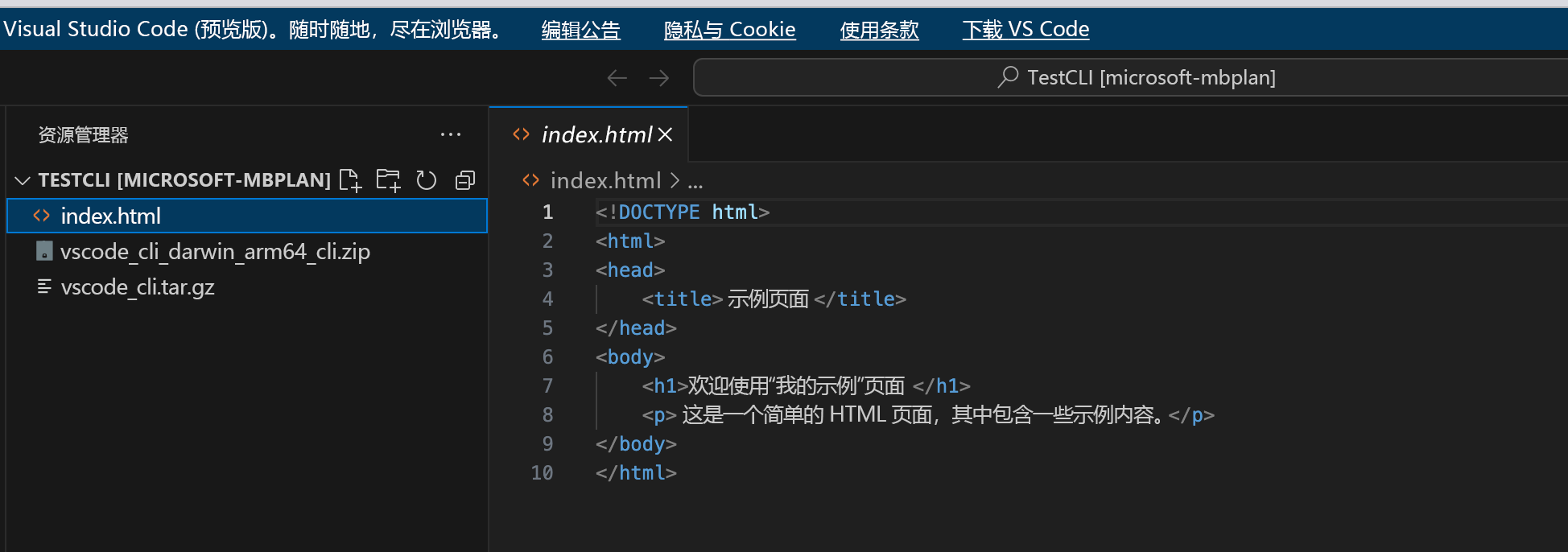The width and height of the screenshot is (1568, 552).
Task: Click the search magnifier icon in command center
Action: (x=1008, y=77)
